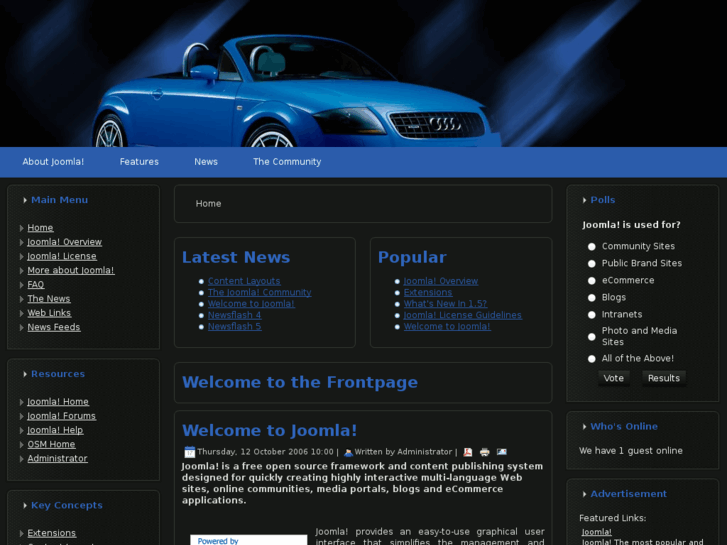
Task: Open Joomla! License in Main Menu
Action: coord(62,256)
